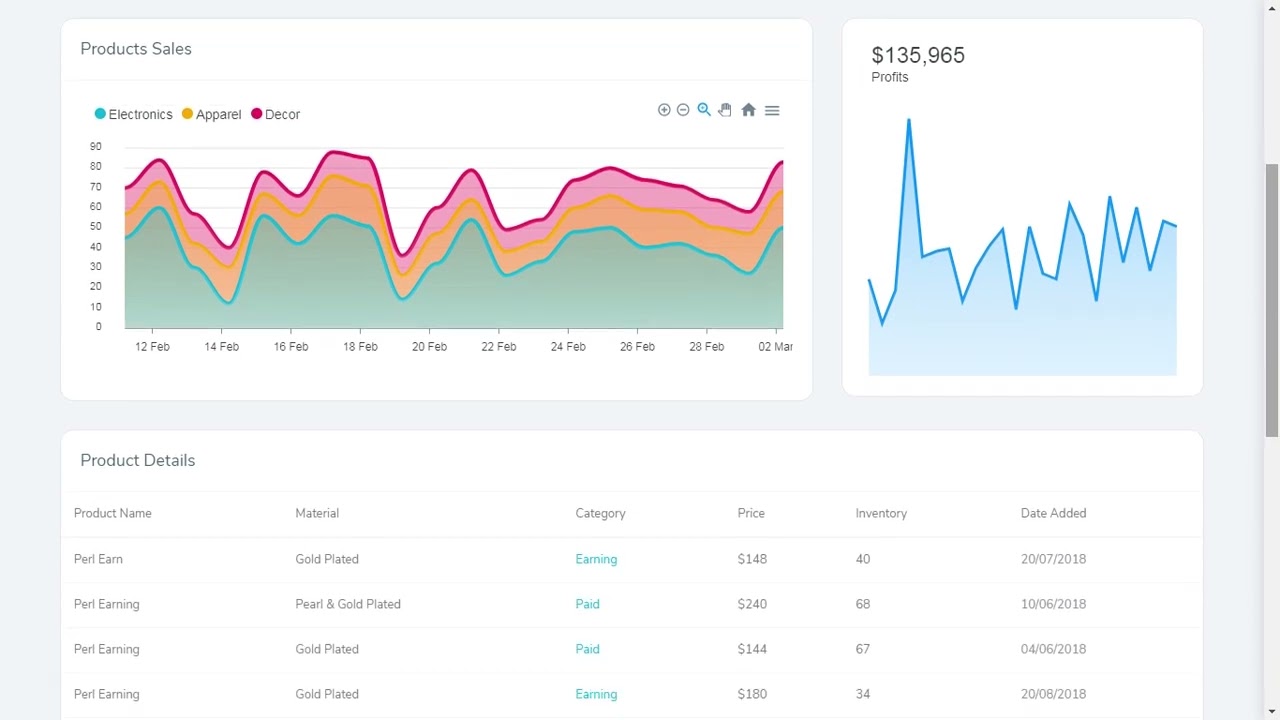Image resolution: width=1280 pixels, height=720 pixels.
Task: Click the Product Details heading
Action: pyautogui.click(x=138, y=460)
